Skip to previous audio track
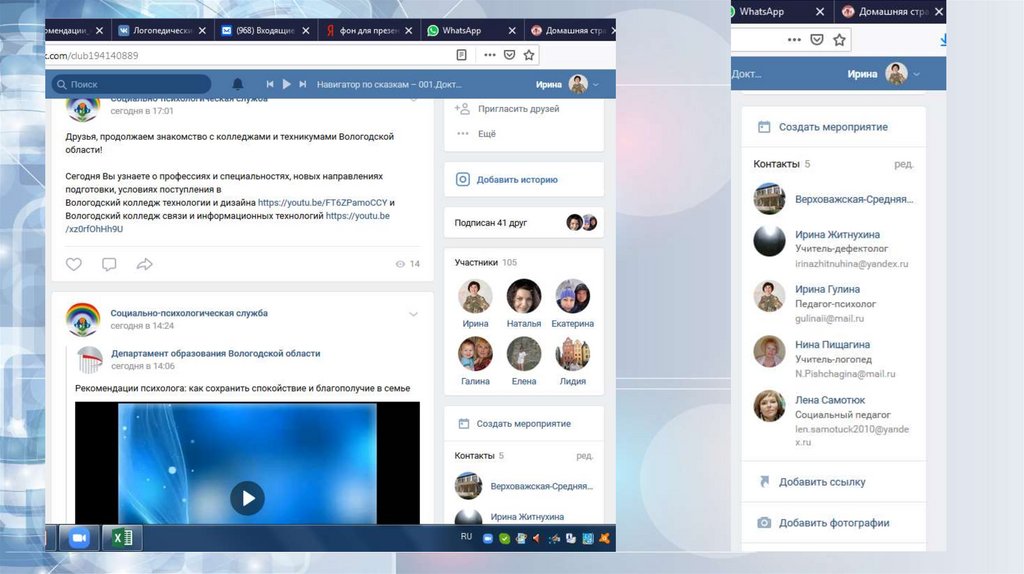This screenshot has width=1024, height=574. click(269, 84)
